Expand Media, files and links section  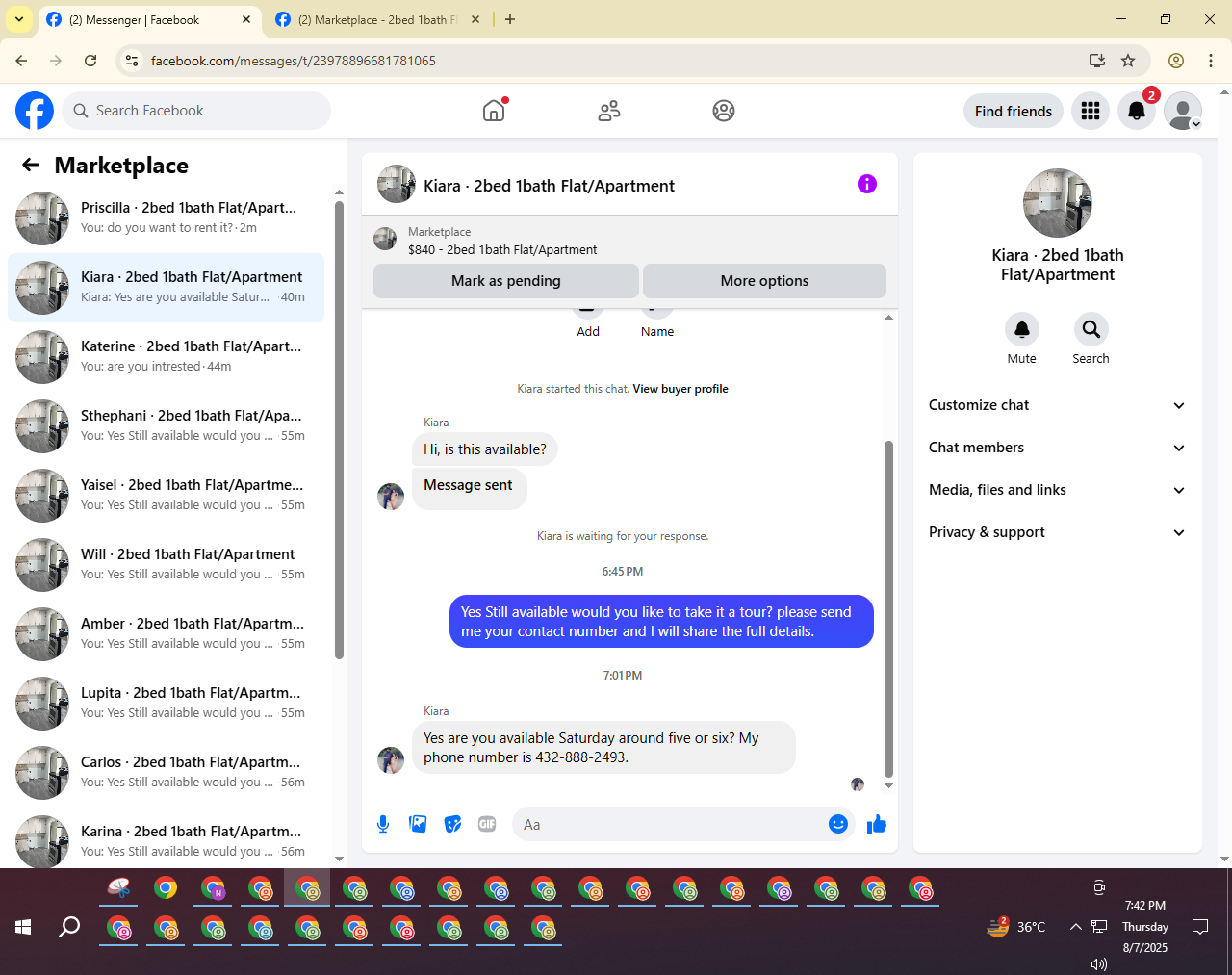pyautogui.click(x=1058, y=490)
